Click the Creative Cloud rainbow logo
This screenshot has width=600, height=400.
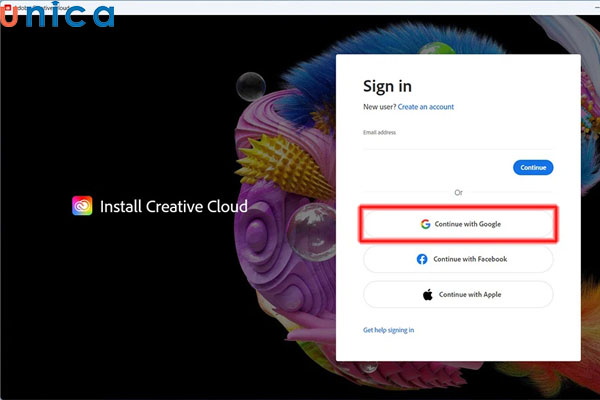tap(83, 206)
